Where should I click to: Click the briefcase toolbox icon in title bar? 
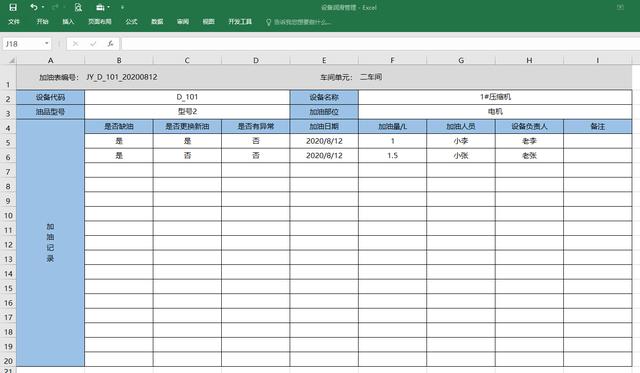100,7
